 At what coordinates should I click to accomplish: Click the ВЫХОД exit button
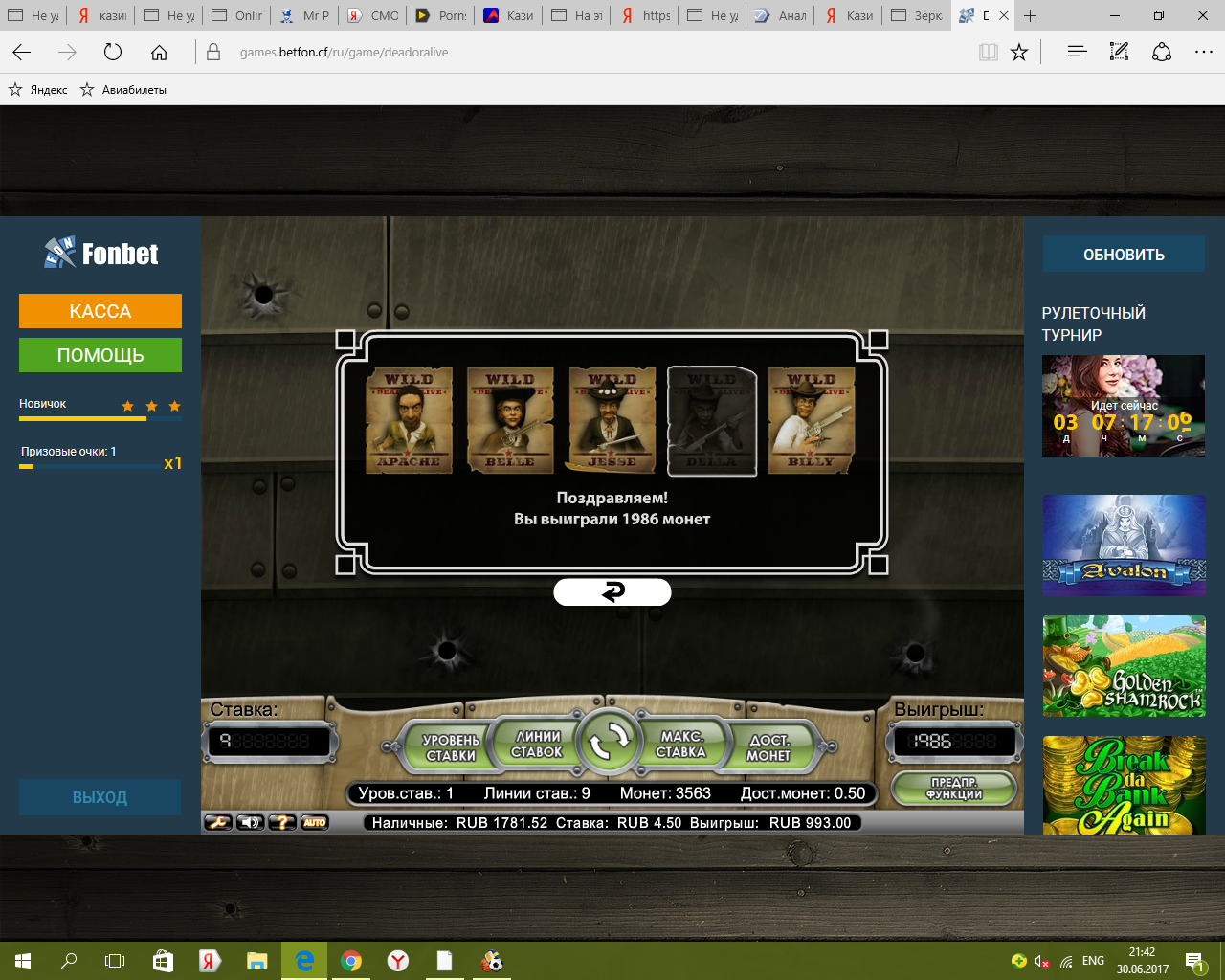pos(100,797)
